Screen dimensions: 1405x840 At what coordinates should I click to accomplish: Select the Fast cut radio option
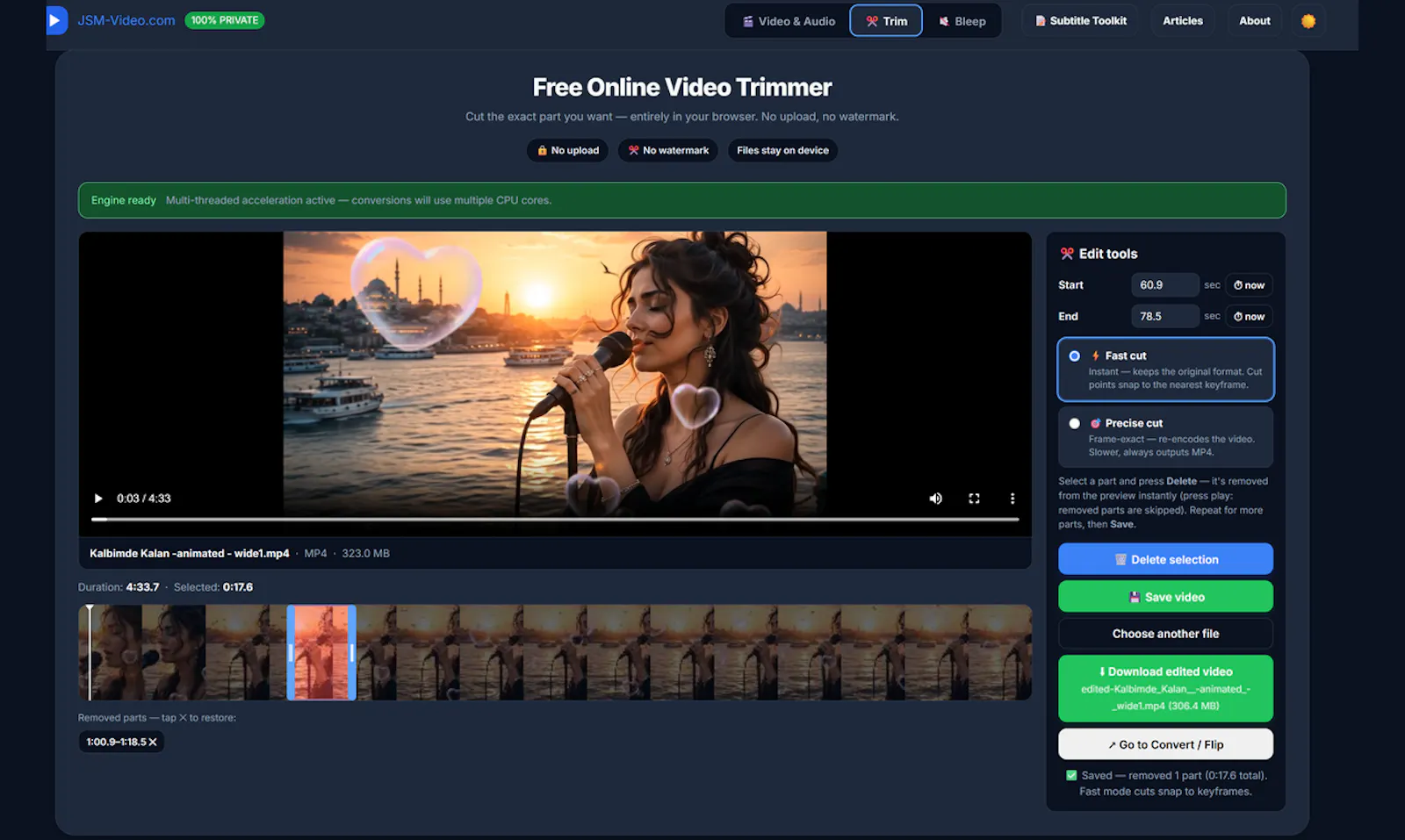point(1075,356)
